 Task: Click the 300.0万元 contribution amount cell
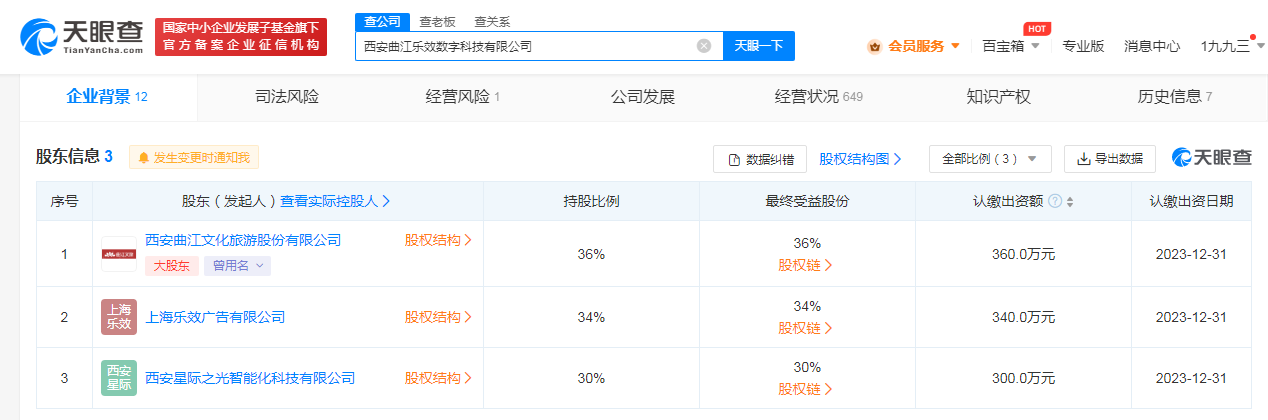pos(1023,378)
